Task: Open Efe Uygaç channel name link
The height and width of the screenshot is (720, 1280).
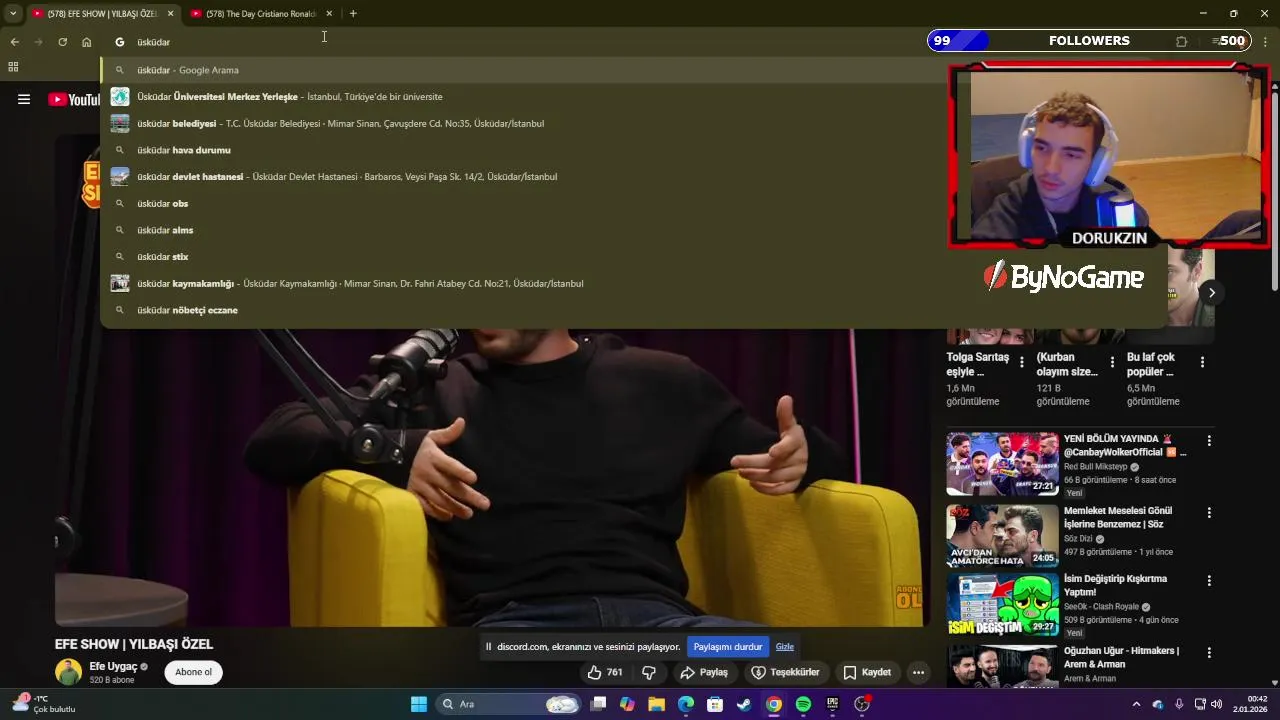Action: coord(113,666)
